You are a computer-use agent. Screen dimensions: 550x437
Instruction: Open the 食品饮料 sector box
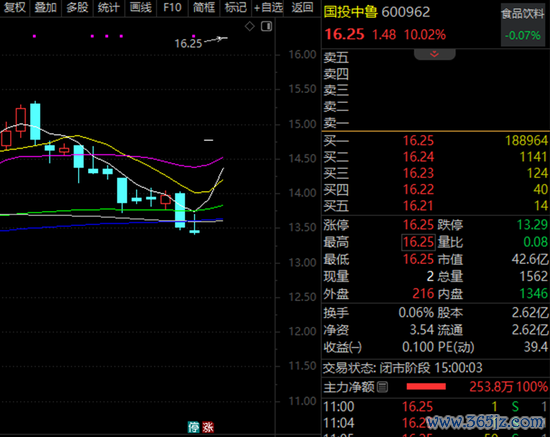[x=523, y=25]
